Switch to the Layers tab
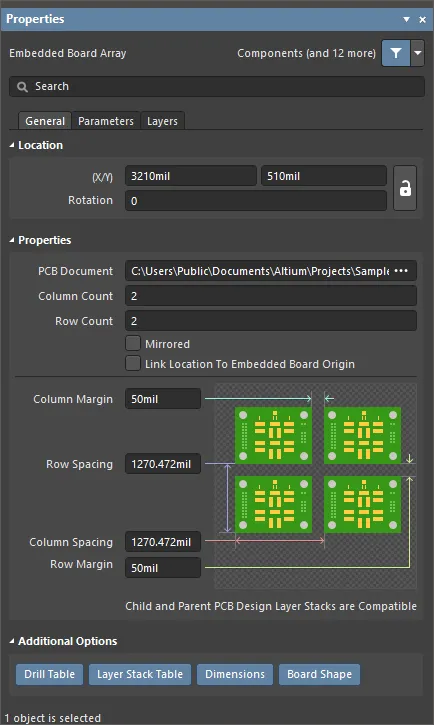This screenshot has width=434, height=725. coord(162,121)
